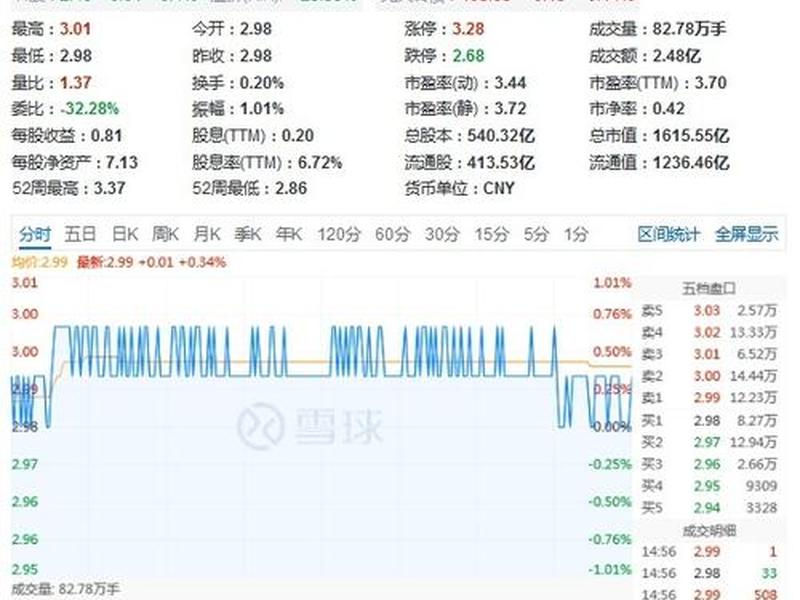The width and height of the screenshot is (800, 600).
Task: Click the 市盈率(TTM) 3.70 value
Action: point(711,83)
